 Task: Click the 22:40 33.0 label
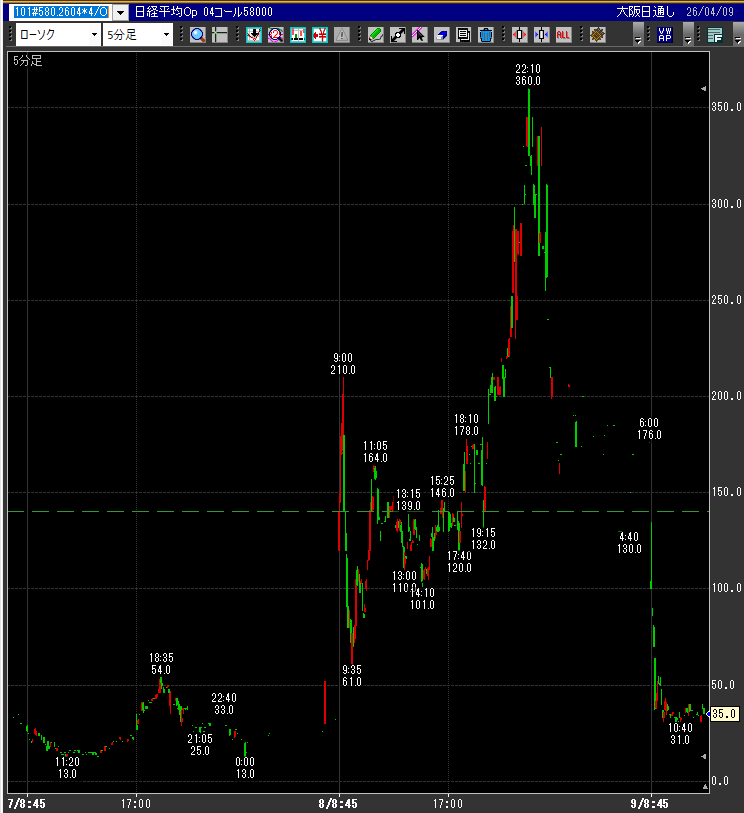click(x=223, y=704)
